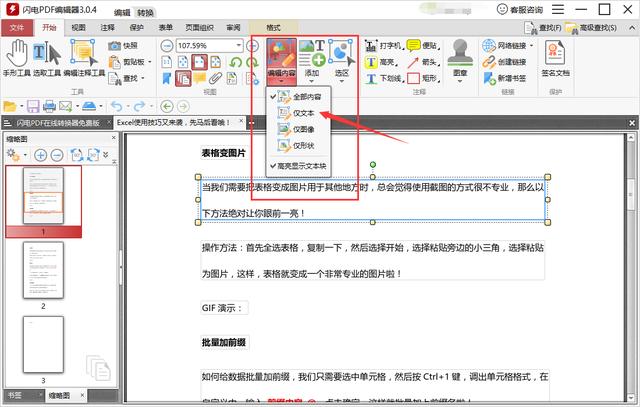Toggle the highlighted thumbnails pane button
Image resolution: width=640 pixels, height=407 pixels.
(183, 78)
